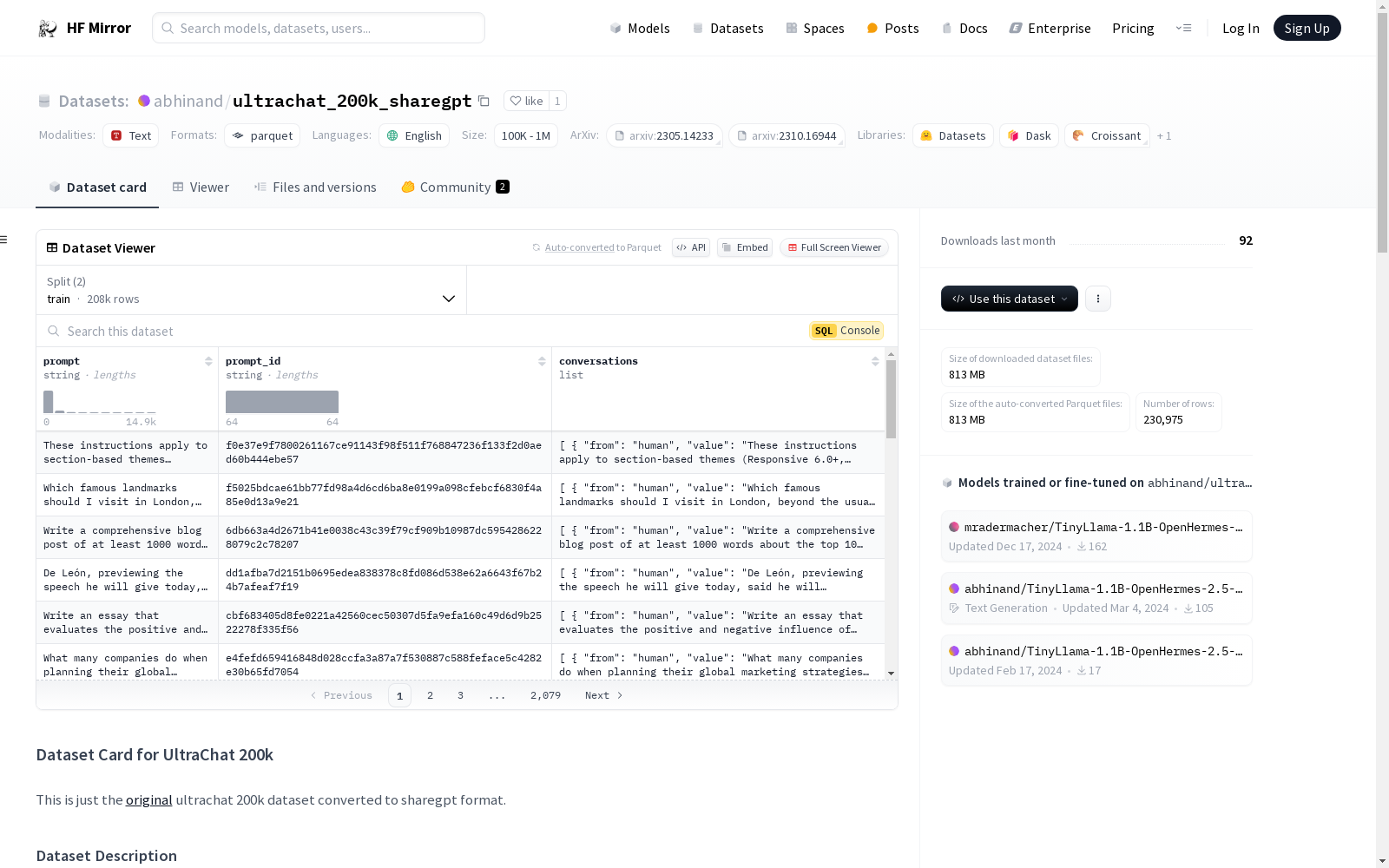Open the Datasets library tag
Image resolution: width=1389 pixels, height=868 pixels.
(x=953, y=135)
